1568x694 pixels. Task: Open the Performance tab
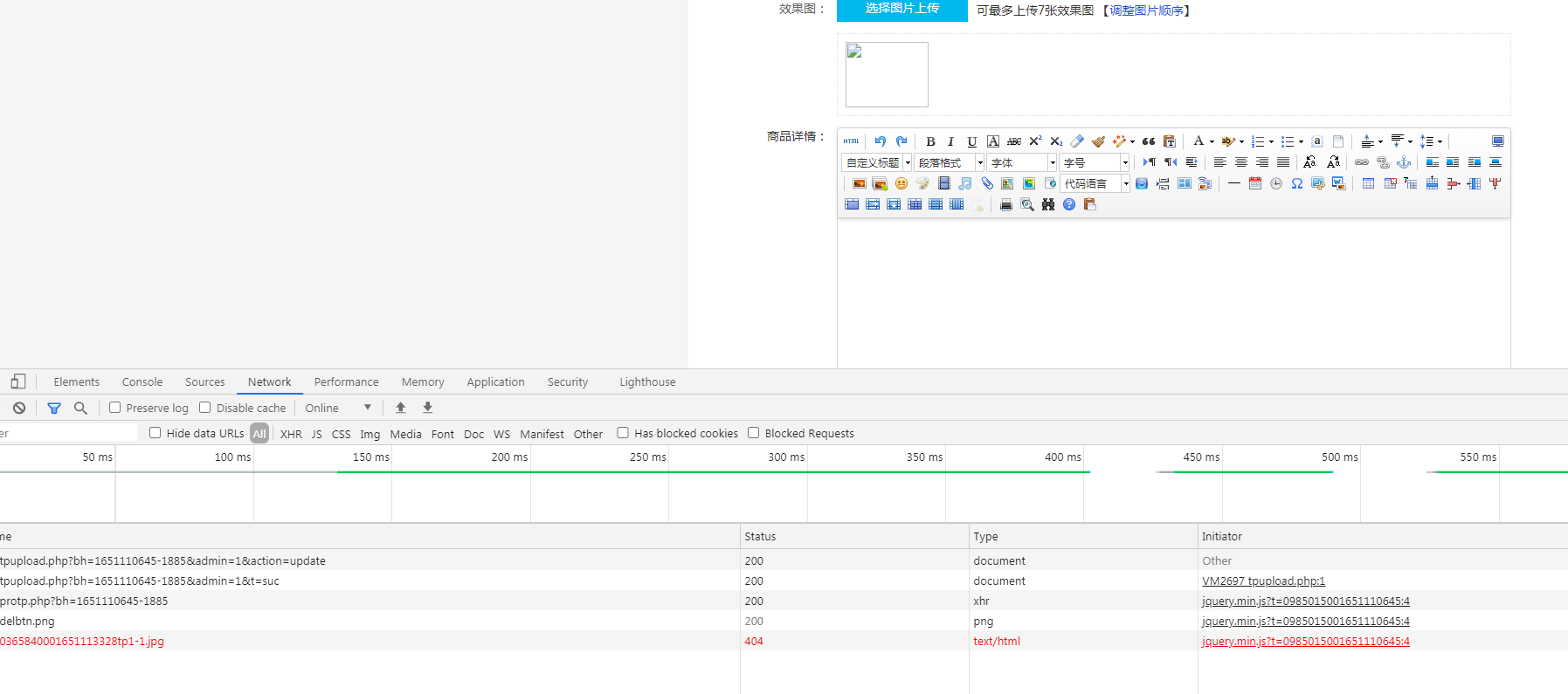(347, 381)
